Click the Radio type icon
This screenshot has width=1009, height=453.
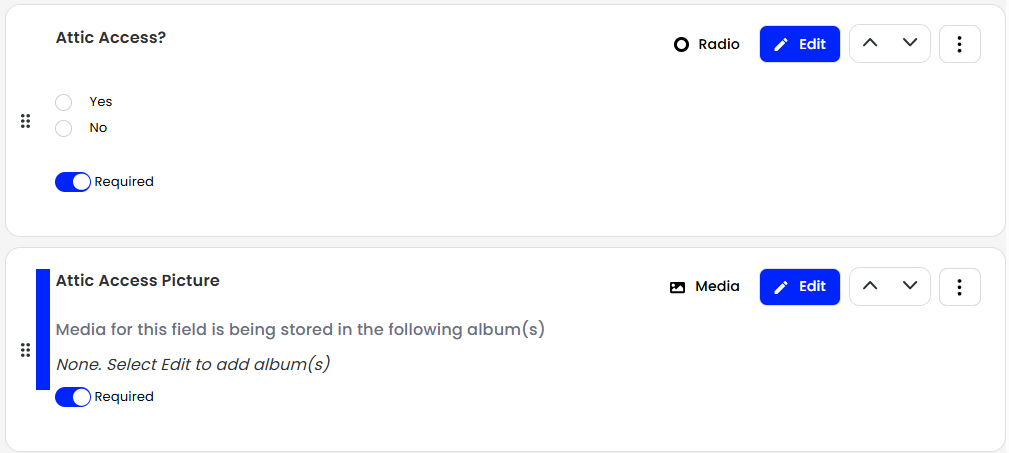pyautogui.click(x=681, y=44)
